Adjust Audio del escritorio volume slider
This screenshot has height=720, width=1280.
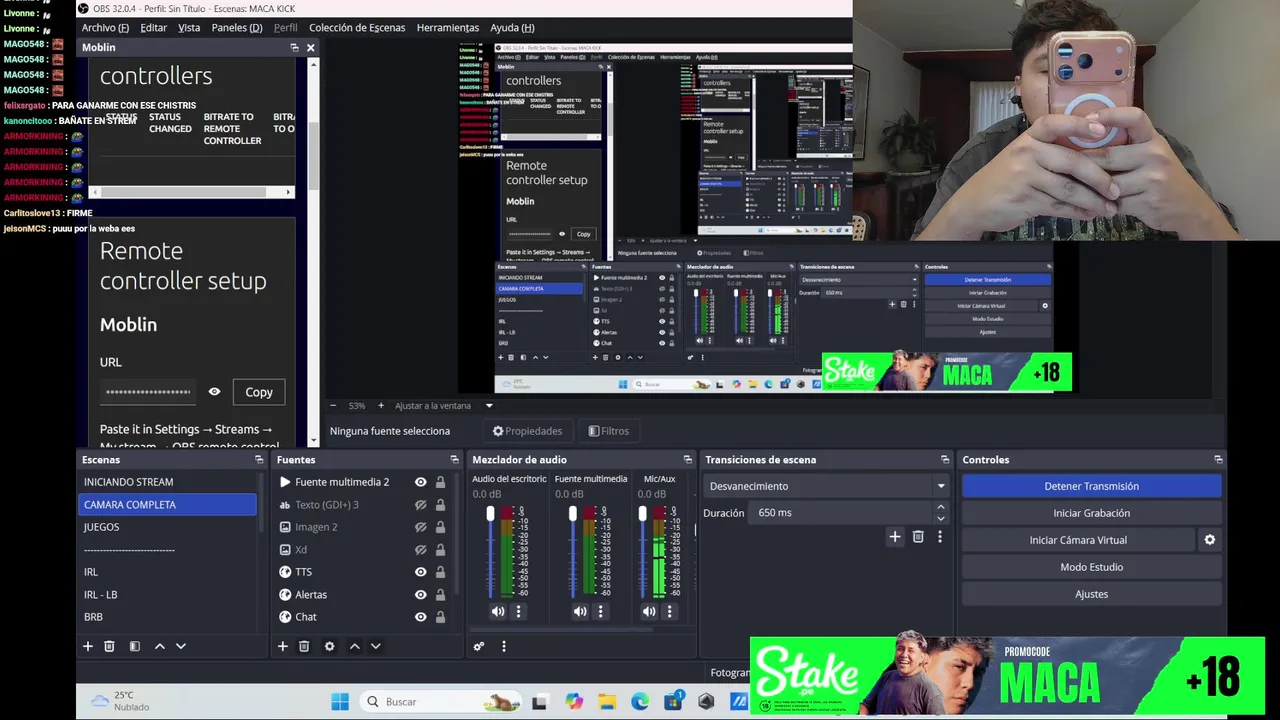point(490,513)
